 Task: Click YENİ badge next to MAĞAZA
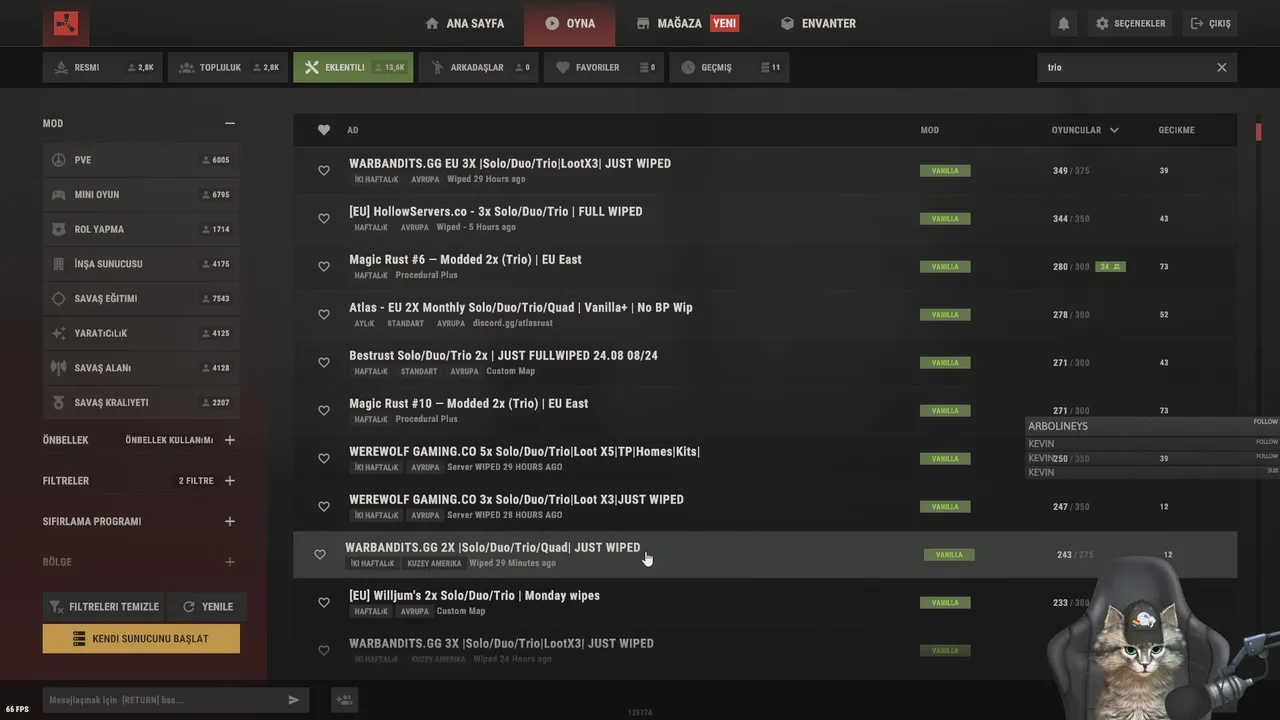click(x=725, y=23)
